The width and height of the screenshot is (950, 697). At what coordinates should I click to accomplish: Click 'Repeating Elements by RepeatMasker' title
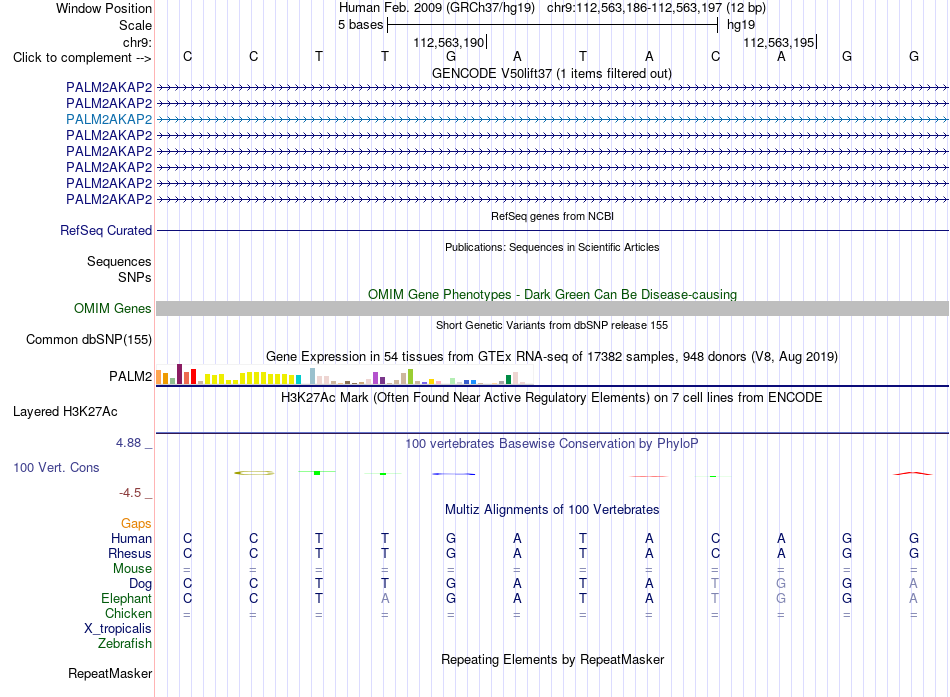[x=552, y=659]
